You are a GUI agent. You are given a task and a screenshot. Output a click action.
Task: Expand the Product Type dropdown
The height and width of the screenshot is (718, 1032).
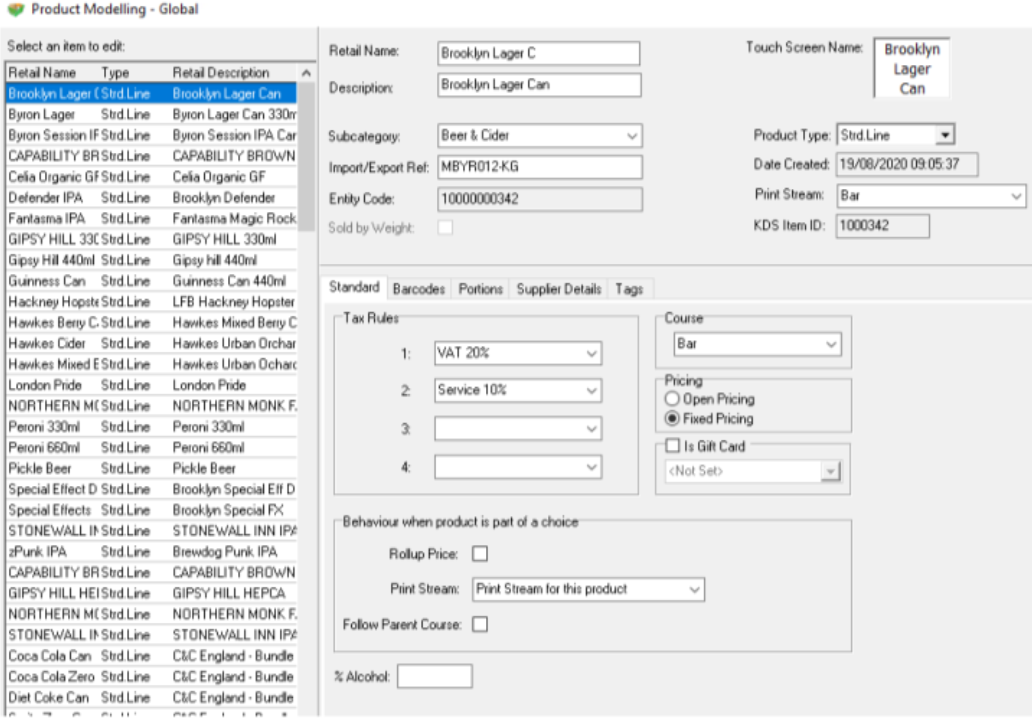click(945, 135)
